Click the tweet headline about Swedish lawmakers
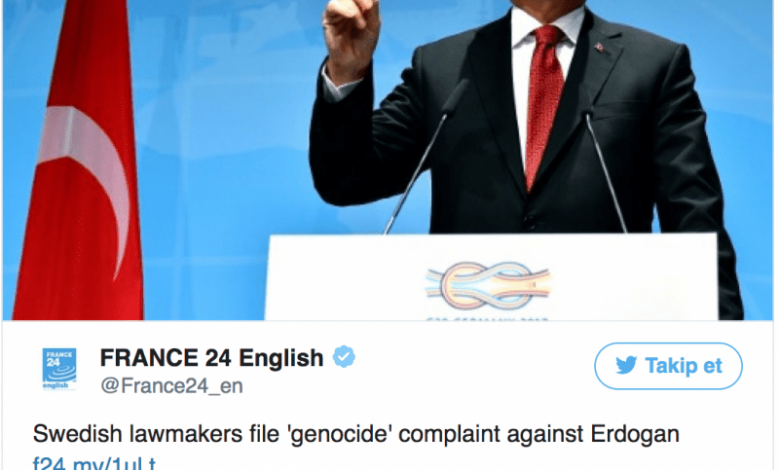This screenshot has width=780, height=470. point(356,434)
